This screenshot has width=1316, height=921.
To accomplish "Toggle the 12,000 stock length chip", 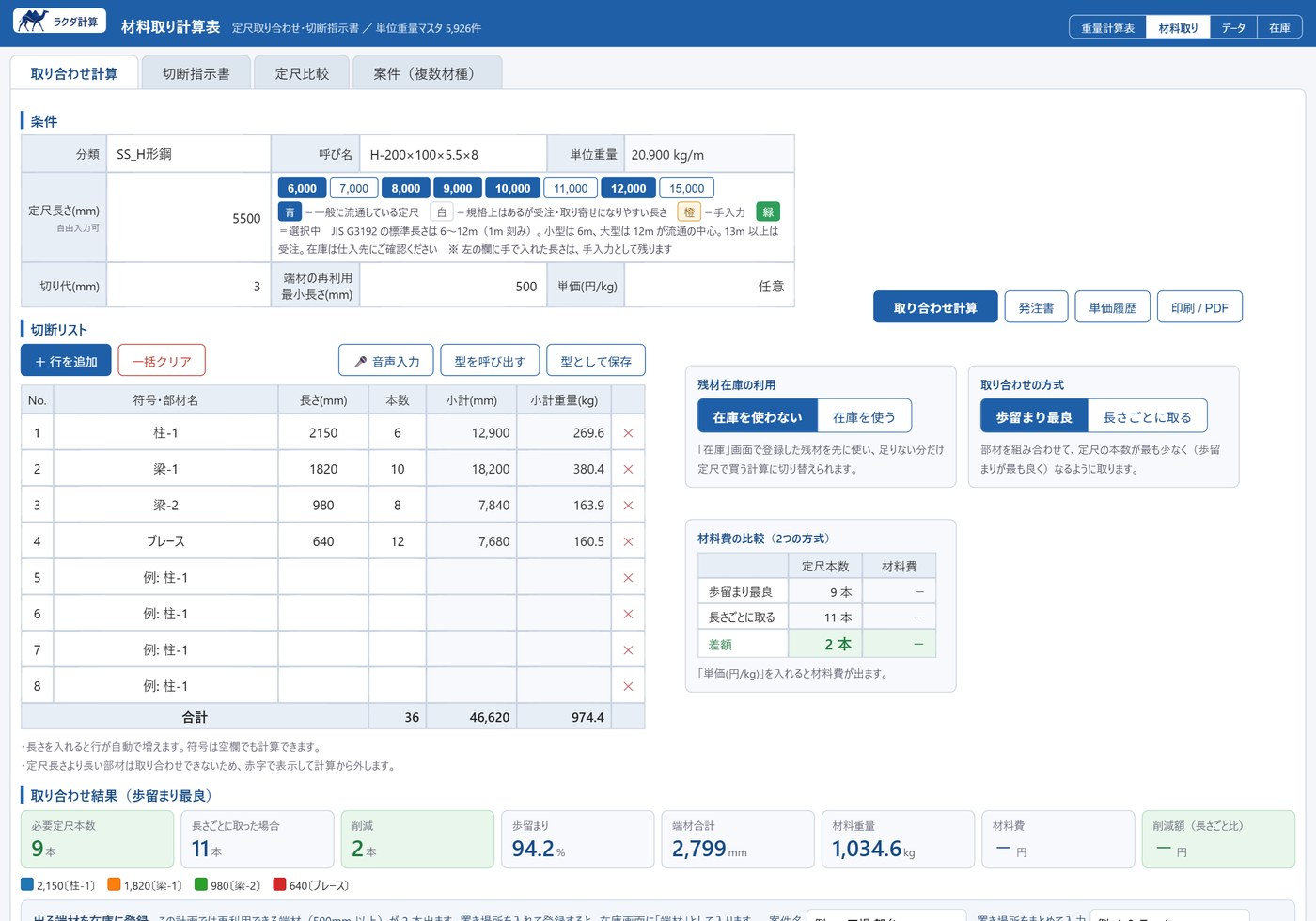I will [x=628, y=188].
